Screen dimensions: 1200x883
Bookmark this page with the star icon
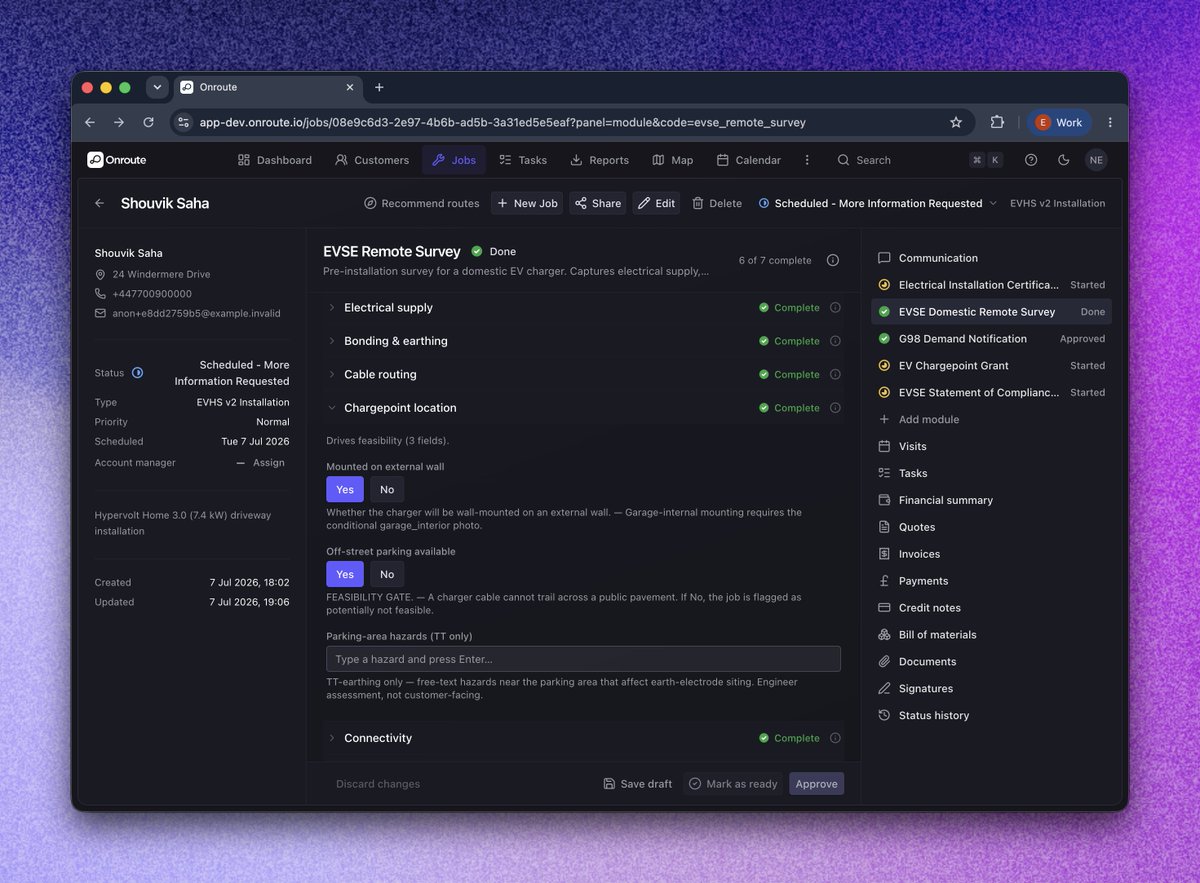[956, 122]
